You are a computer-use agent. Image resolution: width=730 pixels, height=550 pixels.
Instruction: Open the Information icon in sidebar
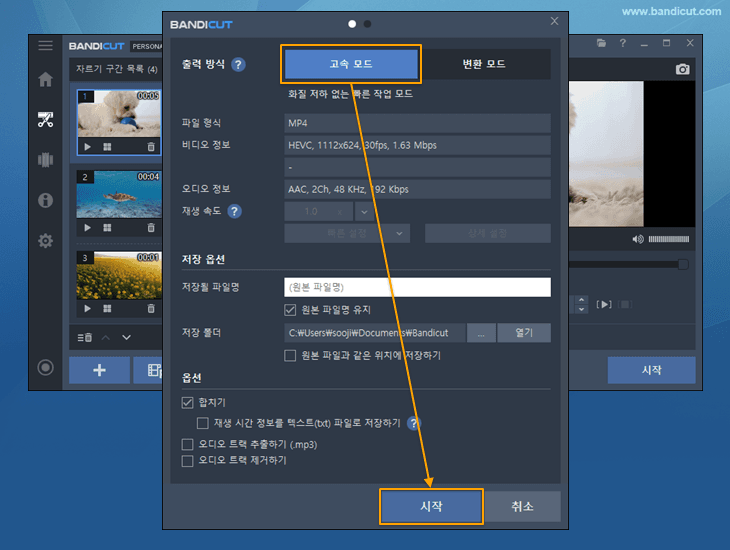click(45, 200)
